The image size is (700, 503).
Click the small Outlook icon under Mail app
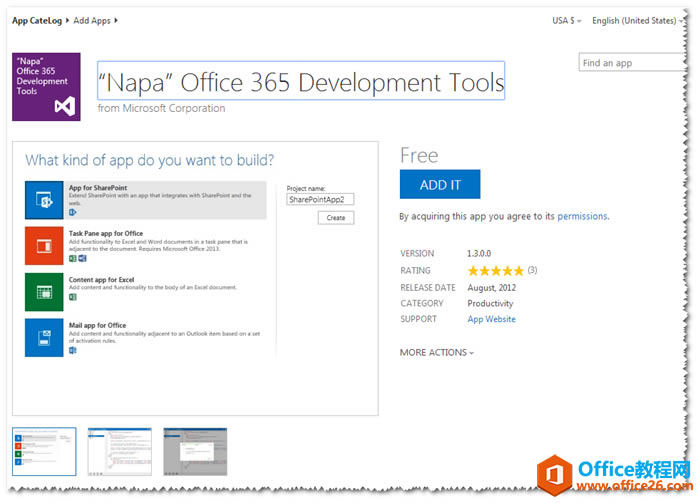(x=73, y=350)
